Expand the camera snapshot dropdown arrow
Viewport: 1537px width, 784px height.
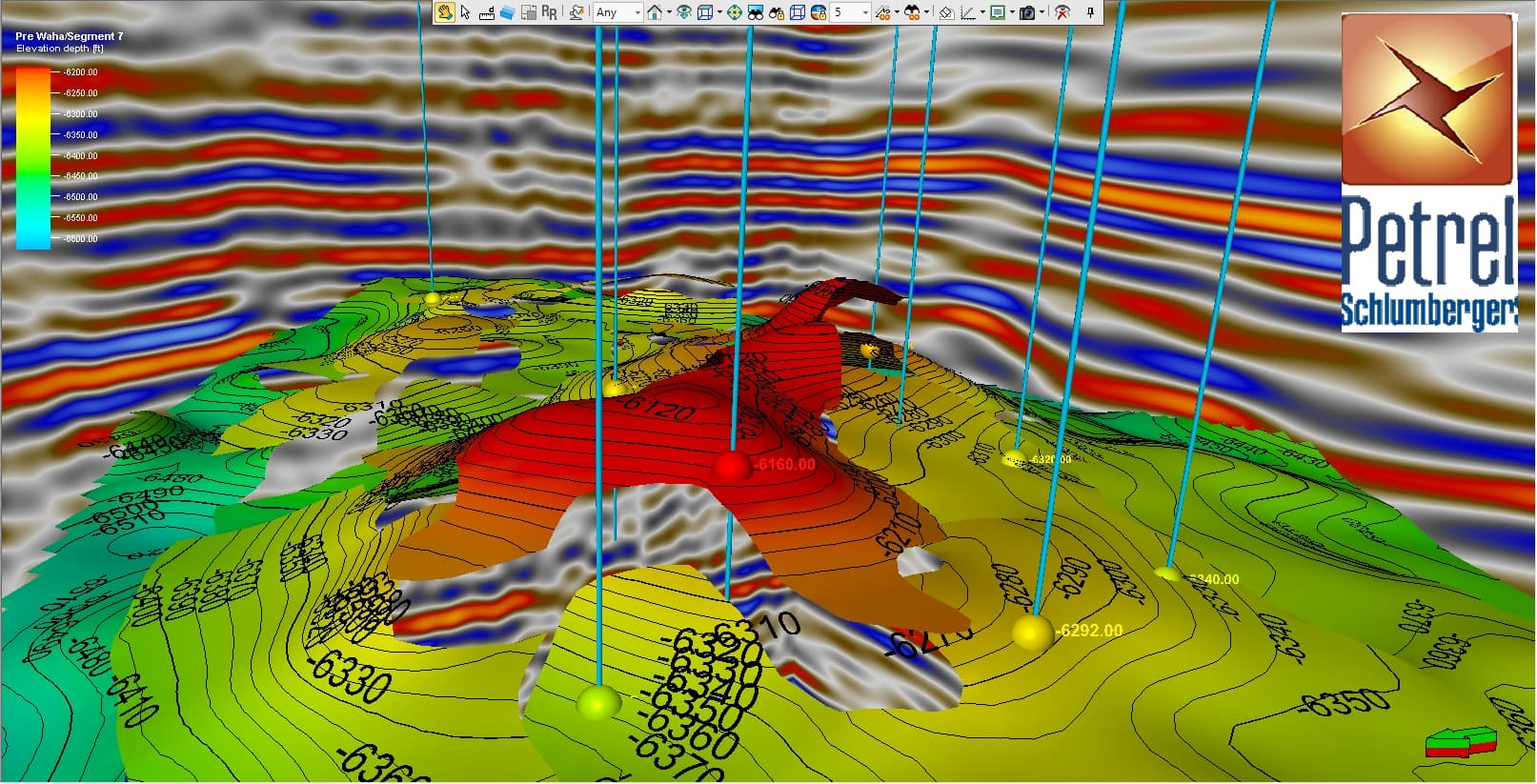[1042, 12]
